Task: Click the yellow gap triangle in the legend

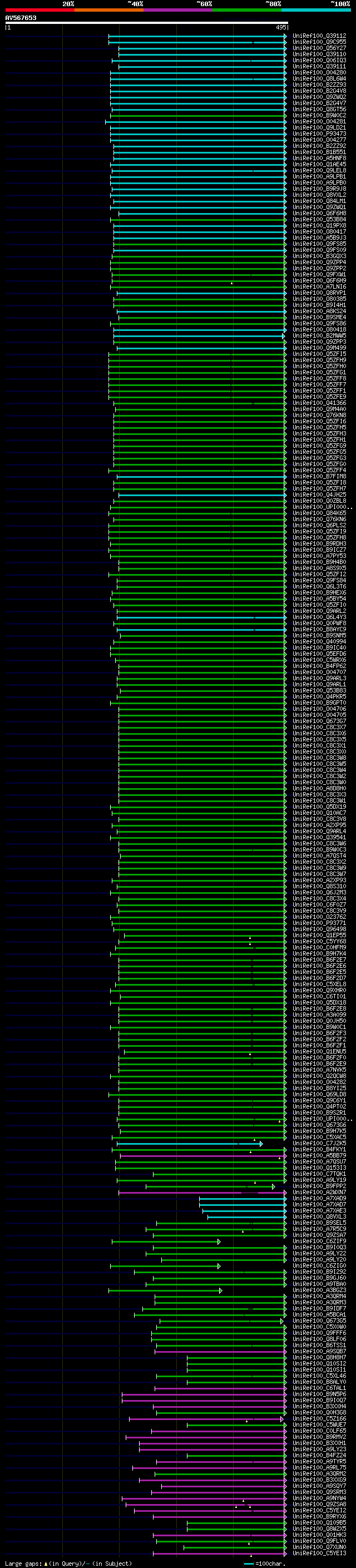Action: [46, 1563]
